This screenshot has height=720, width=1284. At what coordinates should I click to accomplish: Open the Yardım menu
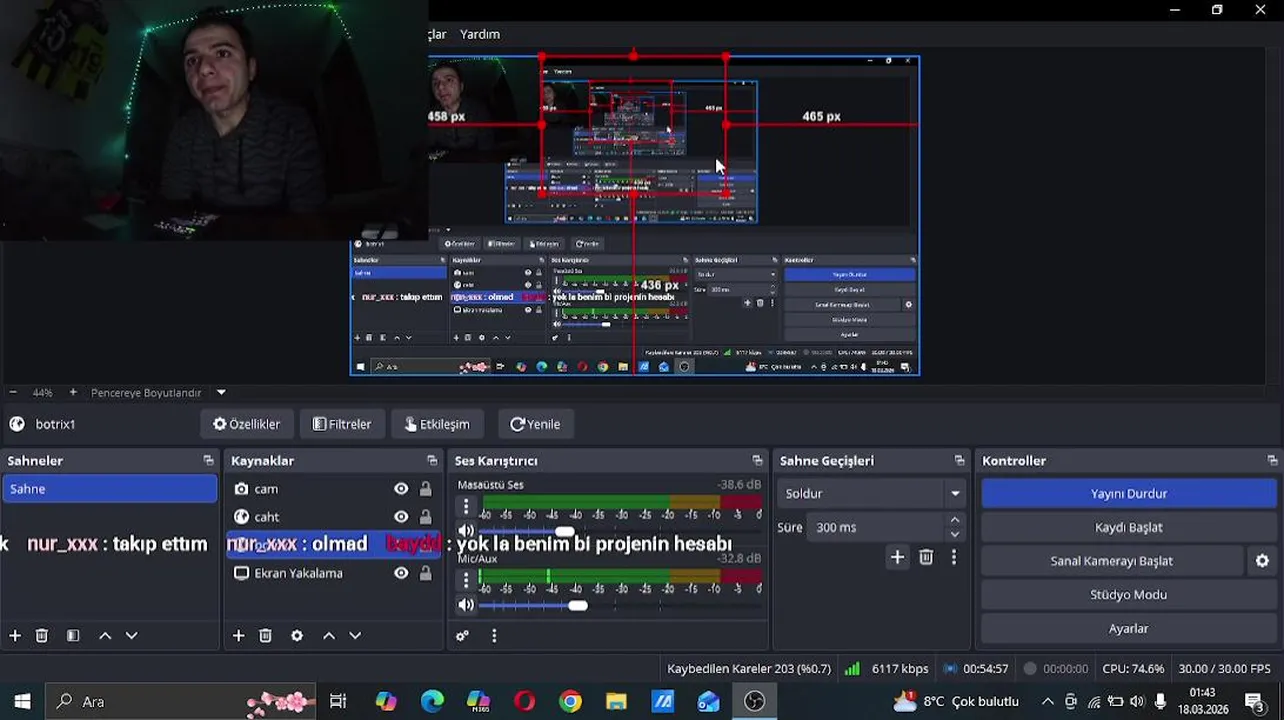click(480, 34)
